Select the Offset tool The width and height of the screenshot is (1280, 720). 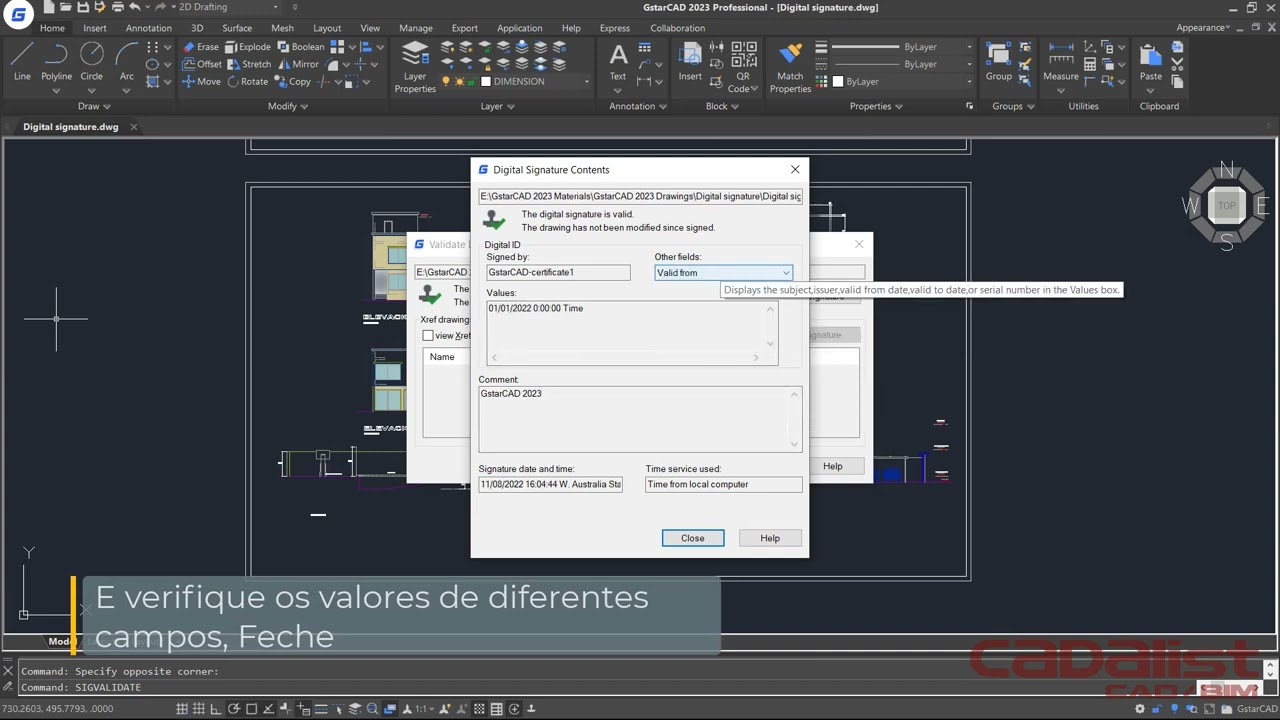coord(202,64)
